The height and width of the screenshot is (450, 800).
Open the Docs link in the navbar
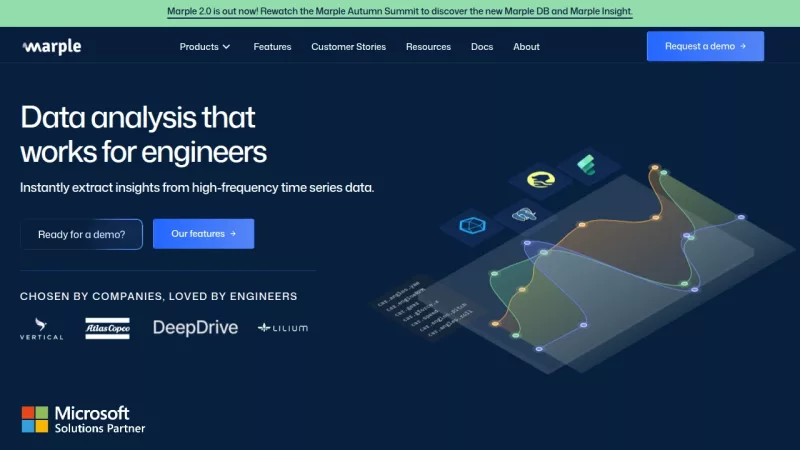point(482,47)
